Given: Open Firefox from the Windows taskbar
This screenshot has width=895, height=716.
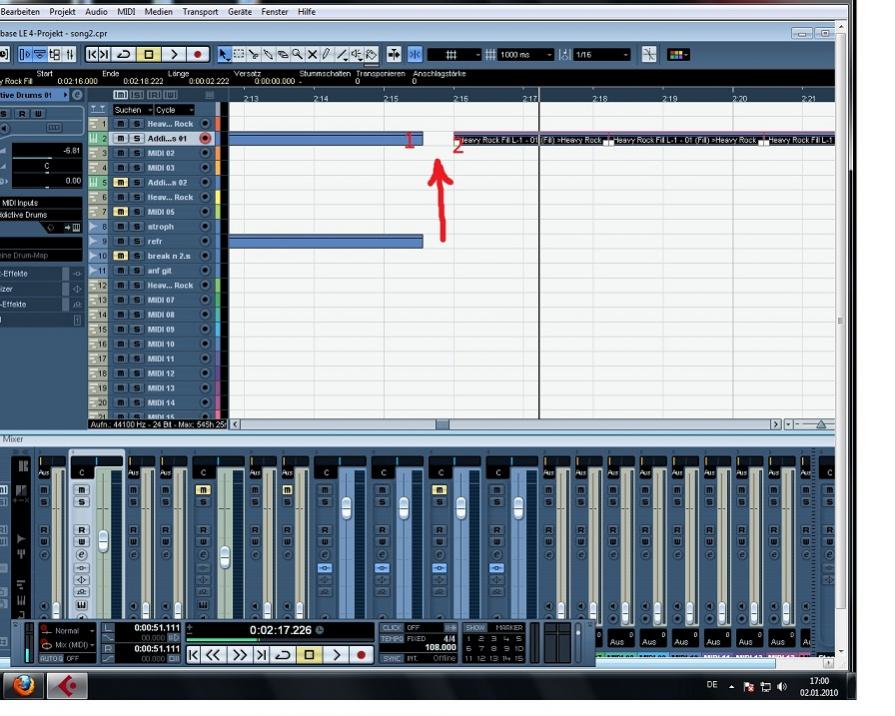Looking at the screenshot, I should pos(23,685).
